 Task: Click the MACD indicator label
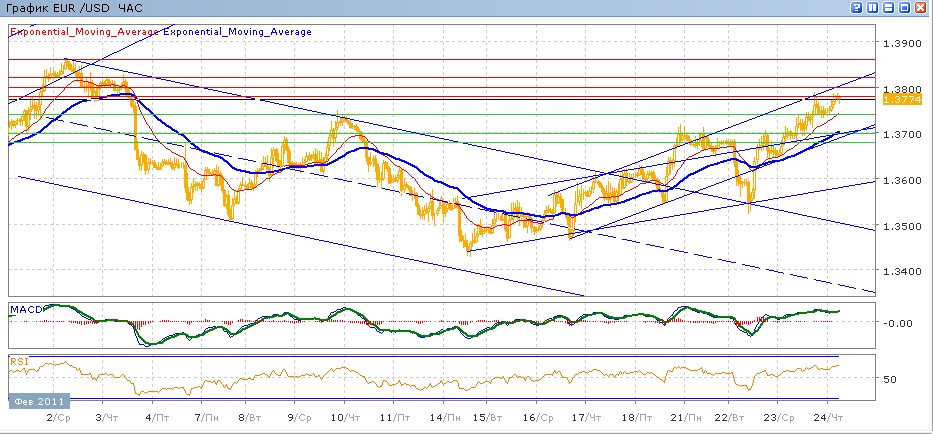(27, 310)
